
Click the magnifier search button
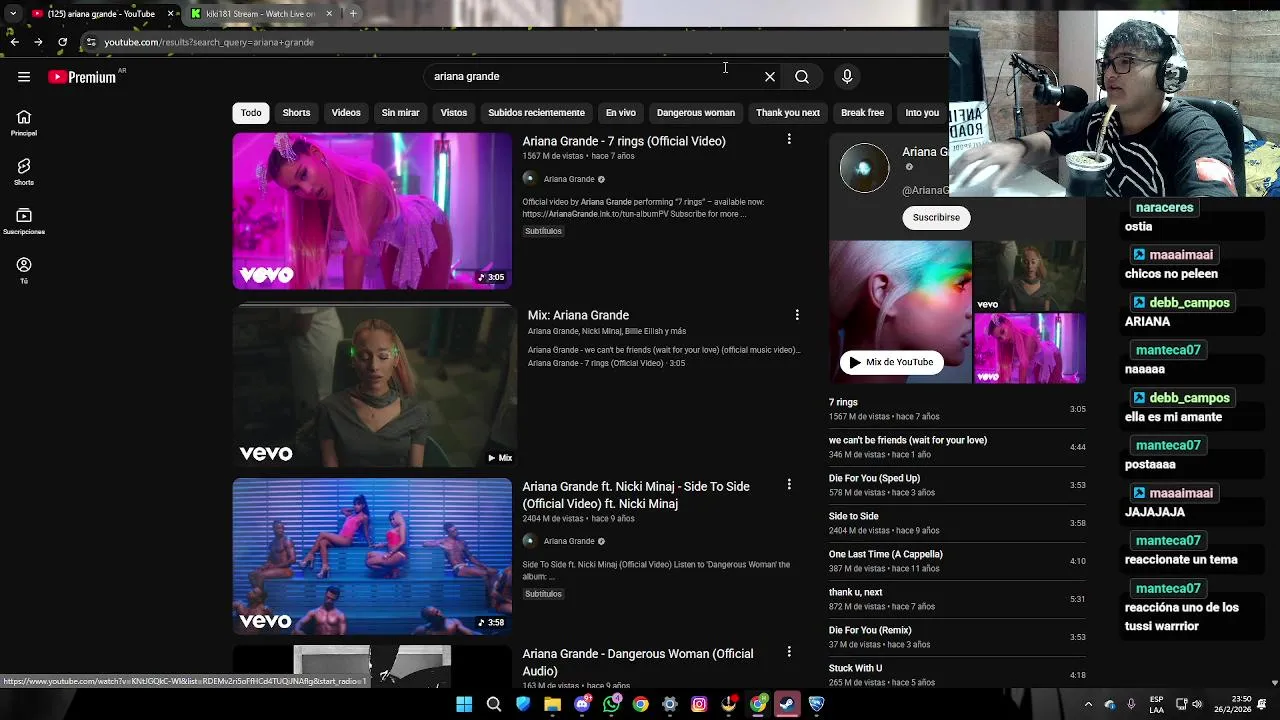[802, 77]
